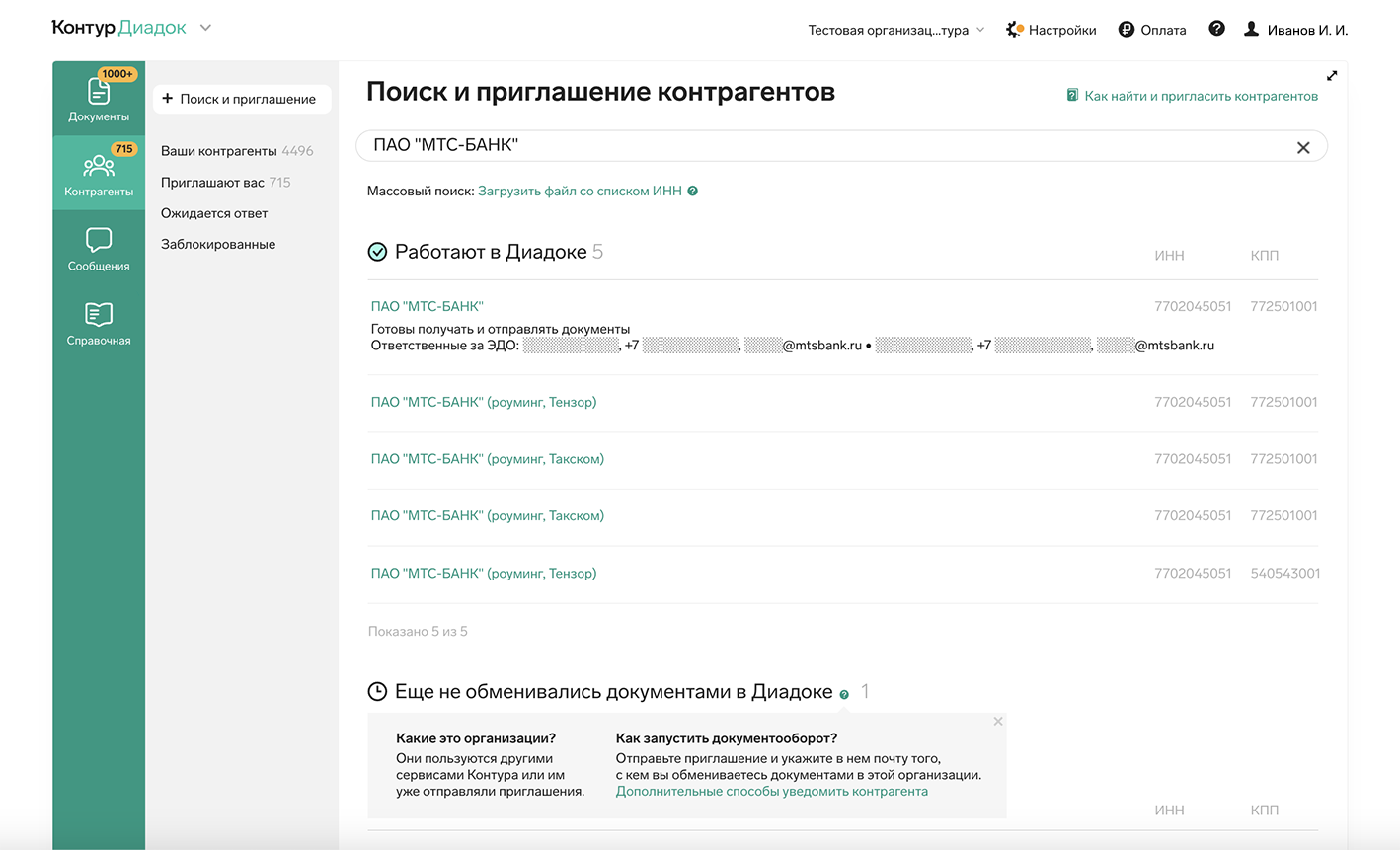Click green checkmark icon Работают в Диадоке

[377, 252]
